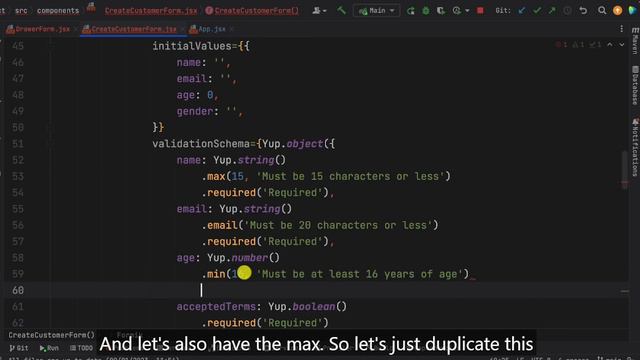
Task: Click the Git Commit checkmark
Action: tap(537, 11)
